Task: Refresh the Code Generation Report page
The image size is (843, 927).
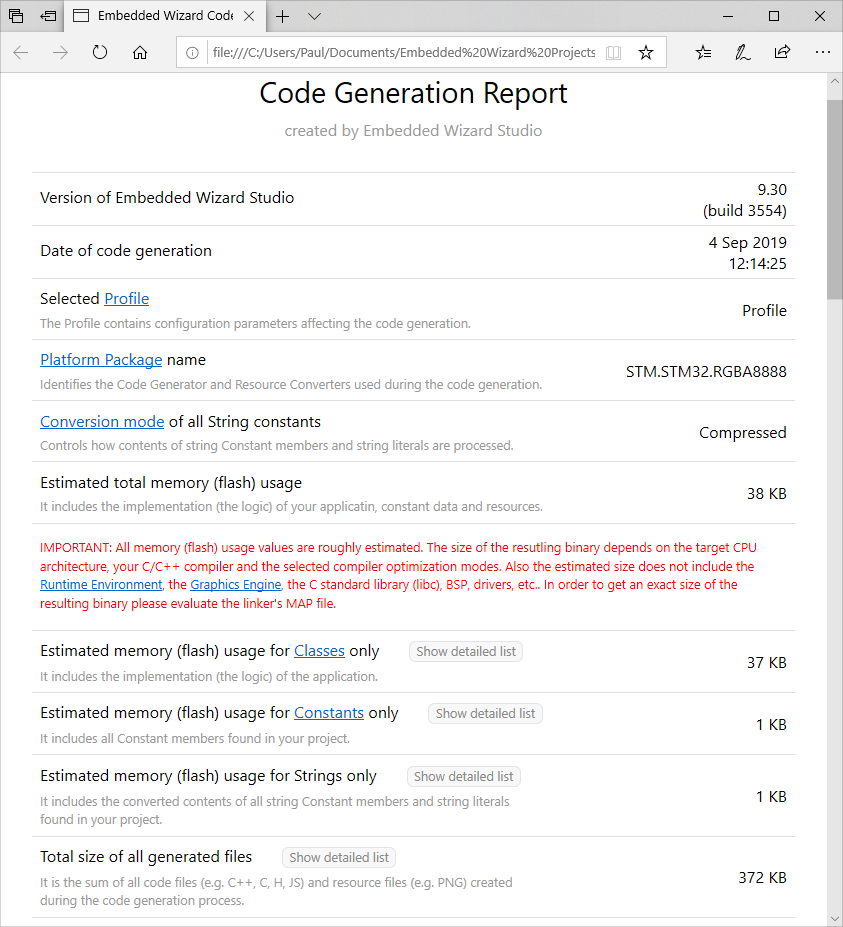Action: coord(100,52)
